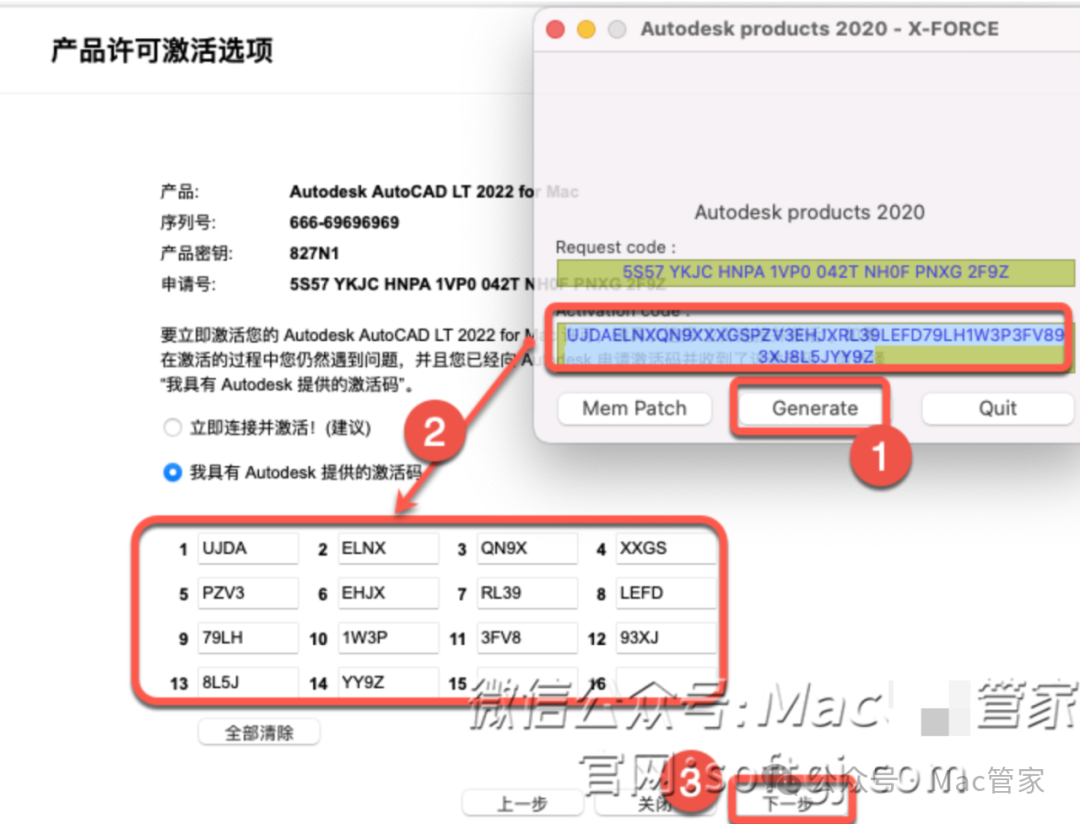This screenshot has height=824, width=1080.
Task: Click the product key value 827N1
Action: click(314, 254)
